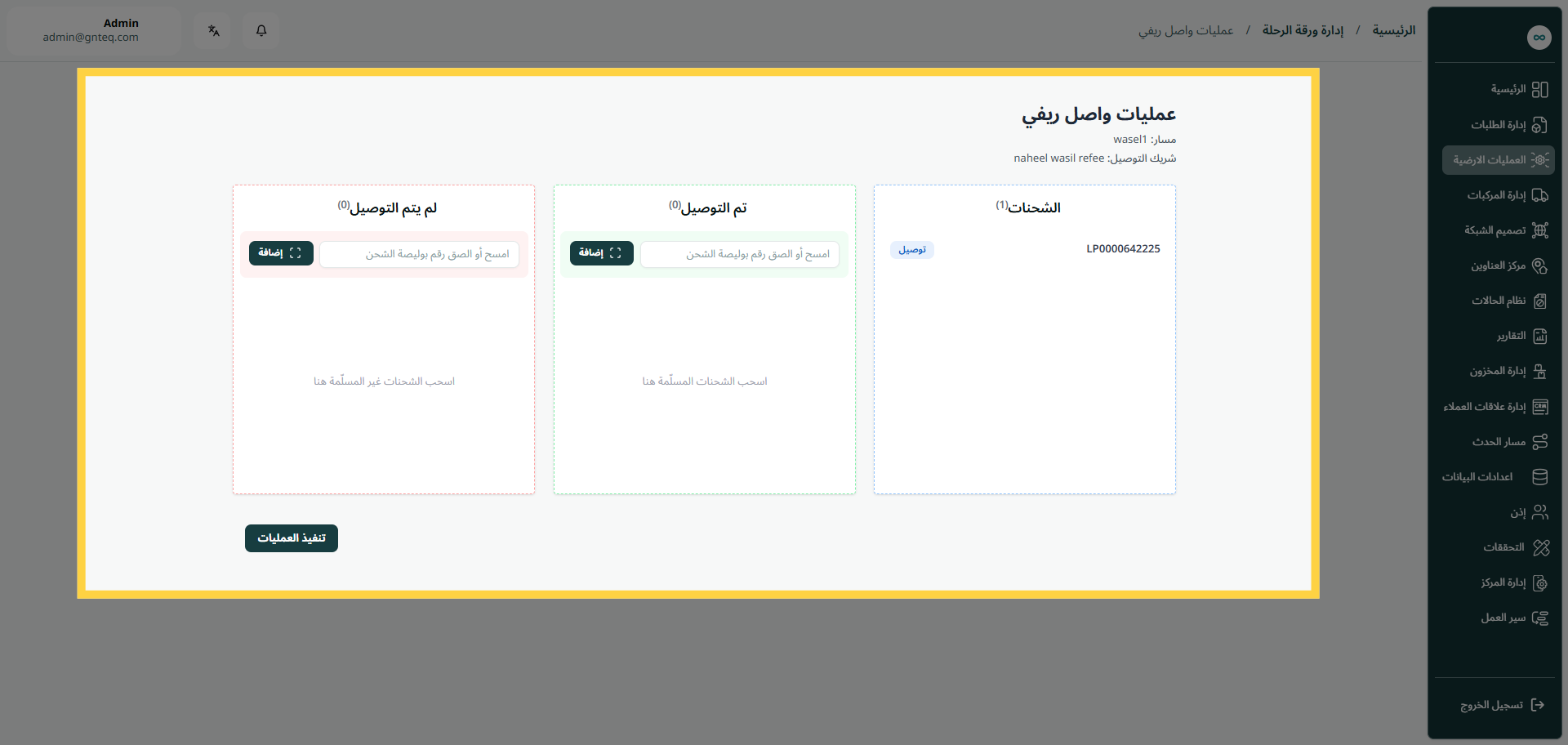Image resolution: width=1568 pixels, height=745 pixels.
Task: Open التقارير reports chart icon
Action: tap(1539, 336)
